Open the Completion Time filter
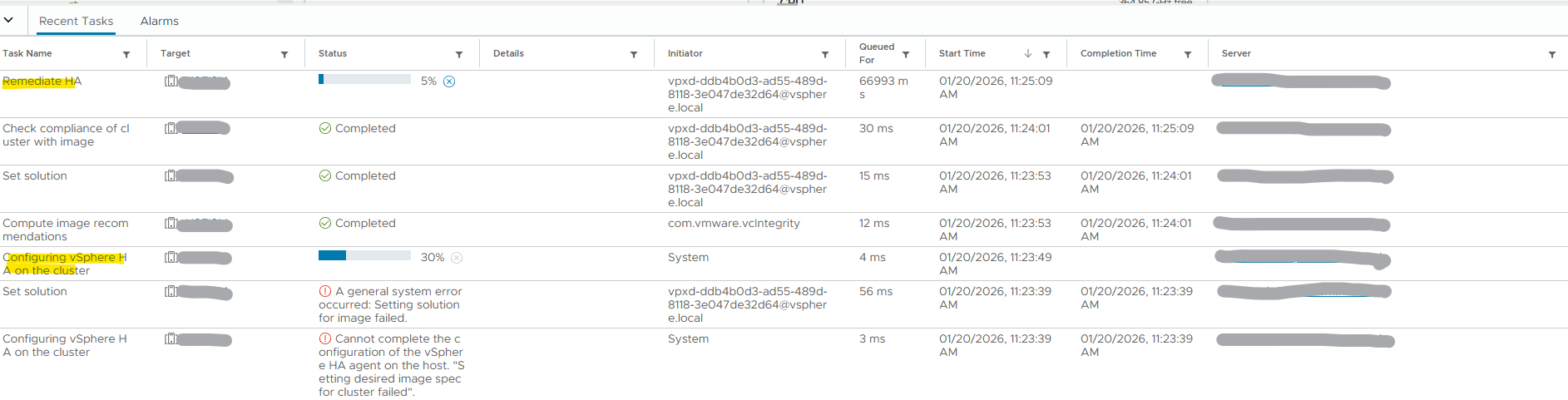The height and width of the screenshot is (400, 1568). point(1188,55)
